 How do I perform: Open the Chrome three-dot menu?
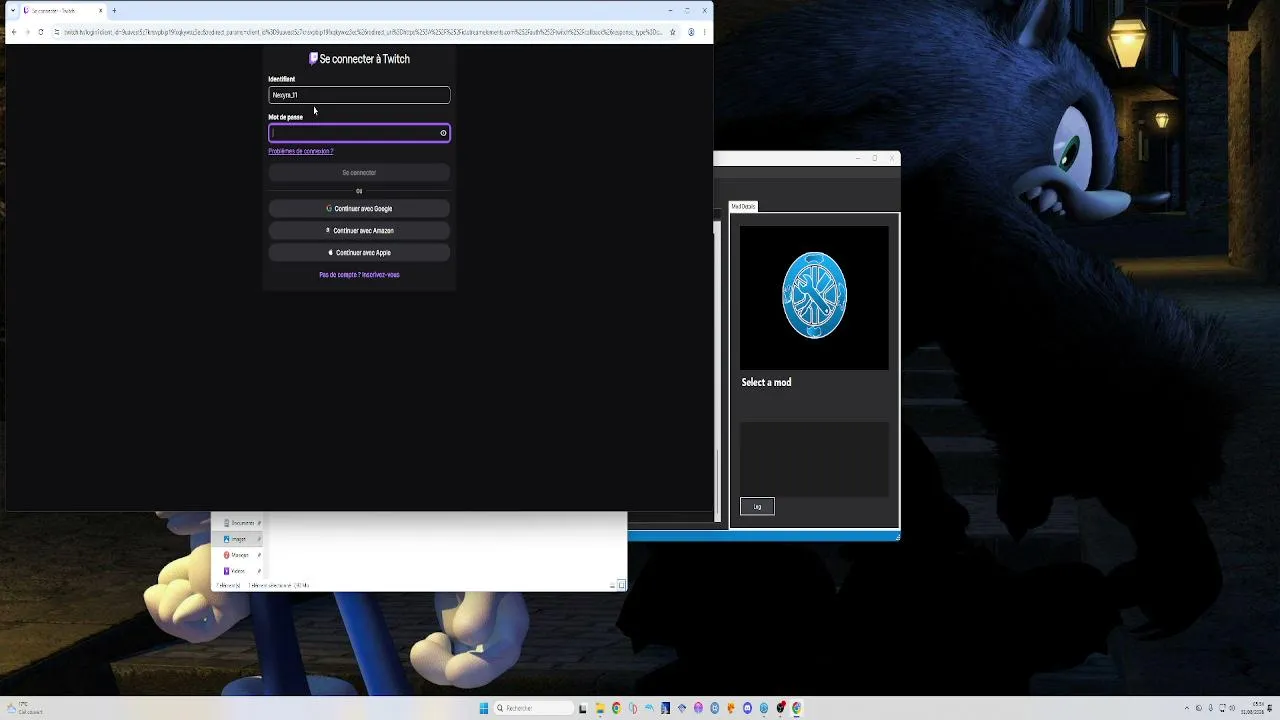pyautogui.click(x=704, y=32)
